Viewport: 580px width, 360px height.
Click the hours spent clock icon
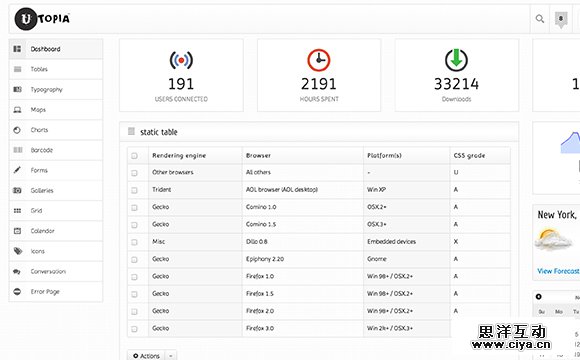pyautogui.click(x=319, y=60)
